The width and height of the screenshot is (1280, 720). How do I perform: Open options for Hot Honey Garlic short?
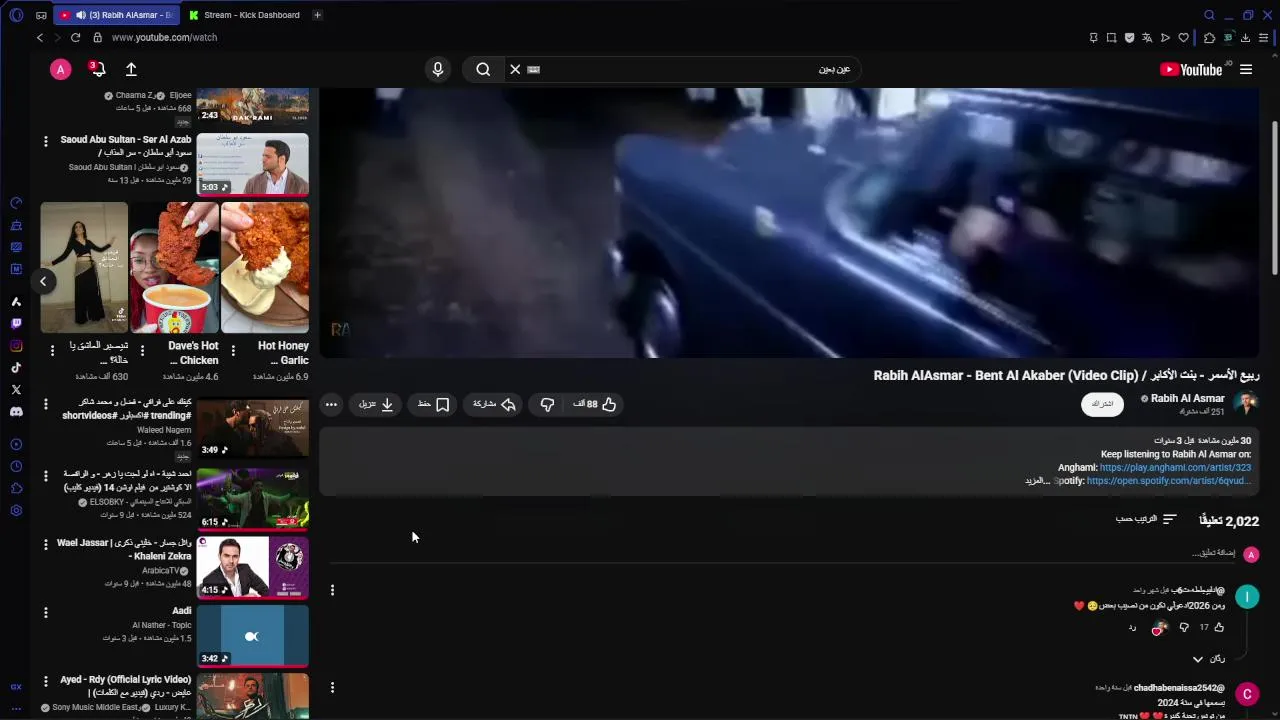click(x=233, y=350)
